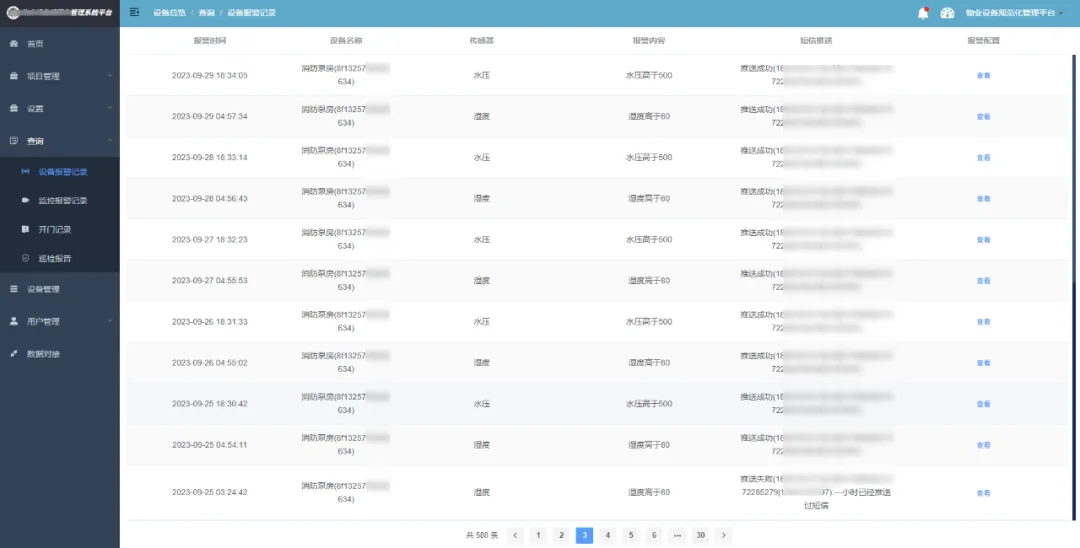The width and height of the screenshot is (1080, 548).
Task: Jump ahead with the pagination ellipsis
Action: pos(677,535)
